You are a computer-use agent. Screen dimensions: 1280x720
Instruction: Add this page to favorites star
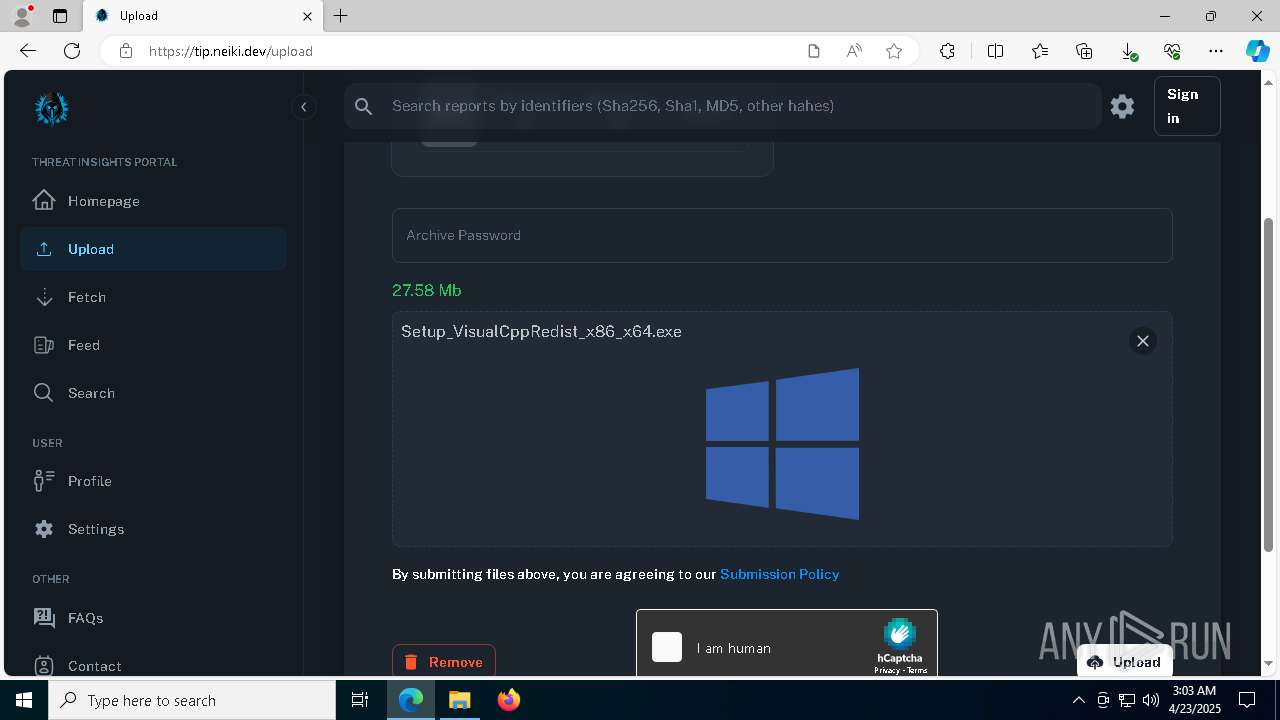click(x=894, y=51)
